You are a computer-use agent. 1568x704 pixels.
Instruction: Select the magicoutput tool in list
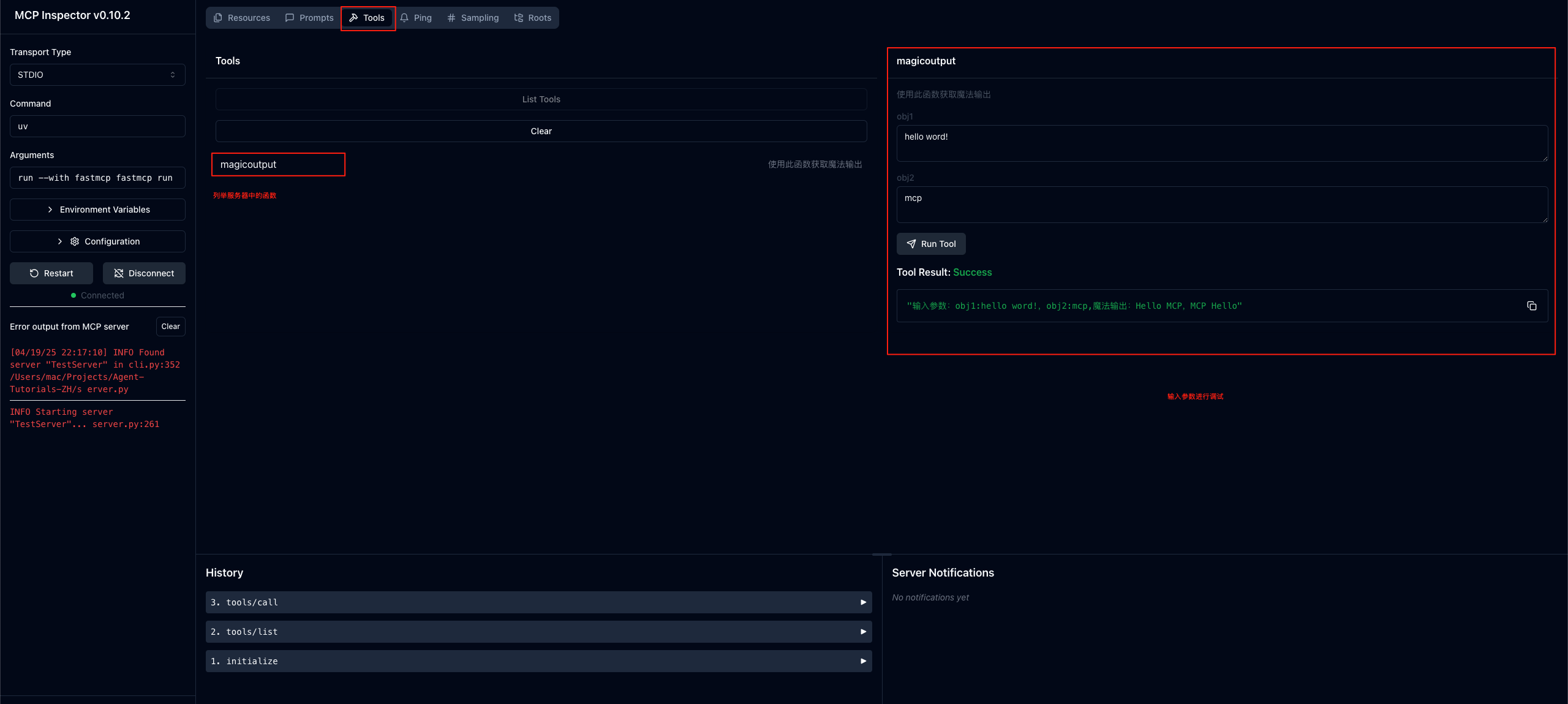pyautogui.click(x=279, y=164)
